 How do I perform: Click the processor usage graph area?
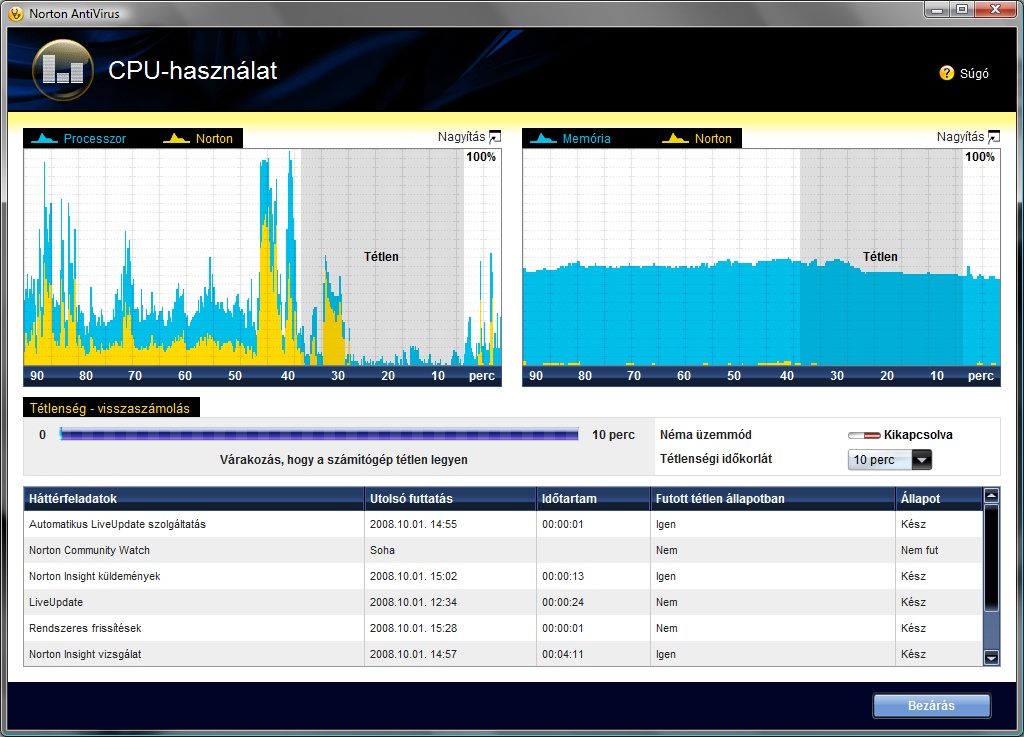263,257
